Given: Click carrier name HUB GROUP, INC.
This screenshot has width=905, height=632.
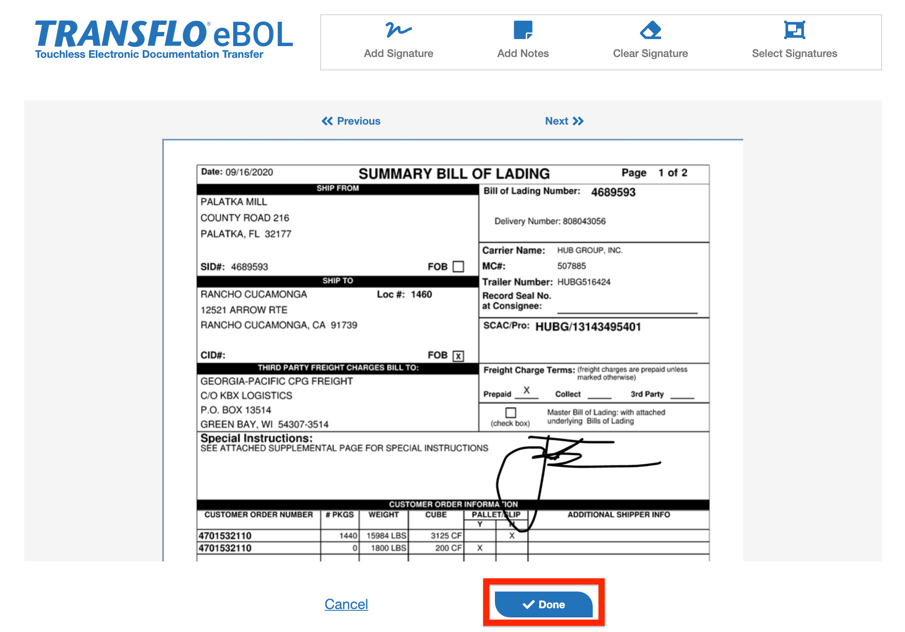Looking at the screenshot, I should pos(590,250).
